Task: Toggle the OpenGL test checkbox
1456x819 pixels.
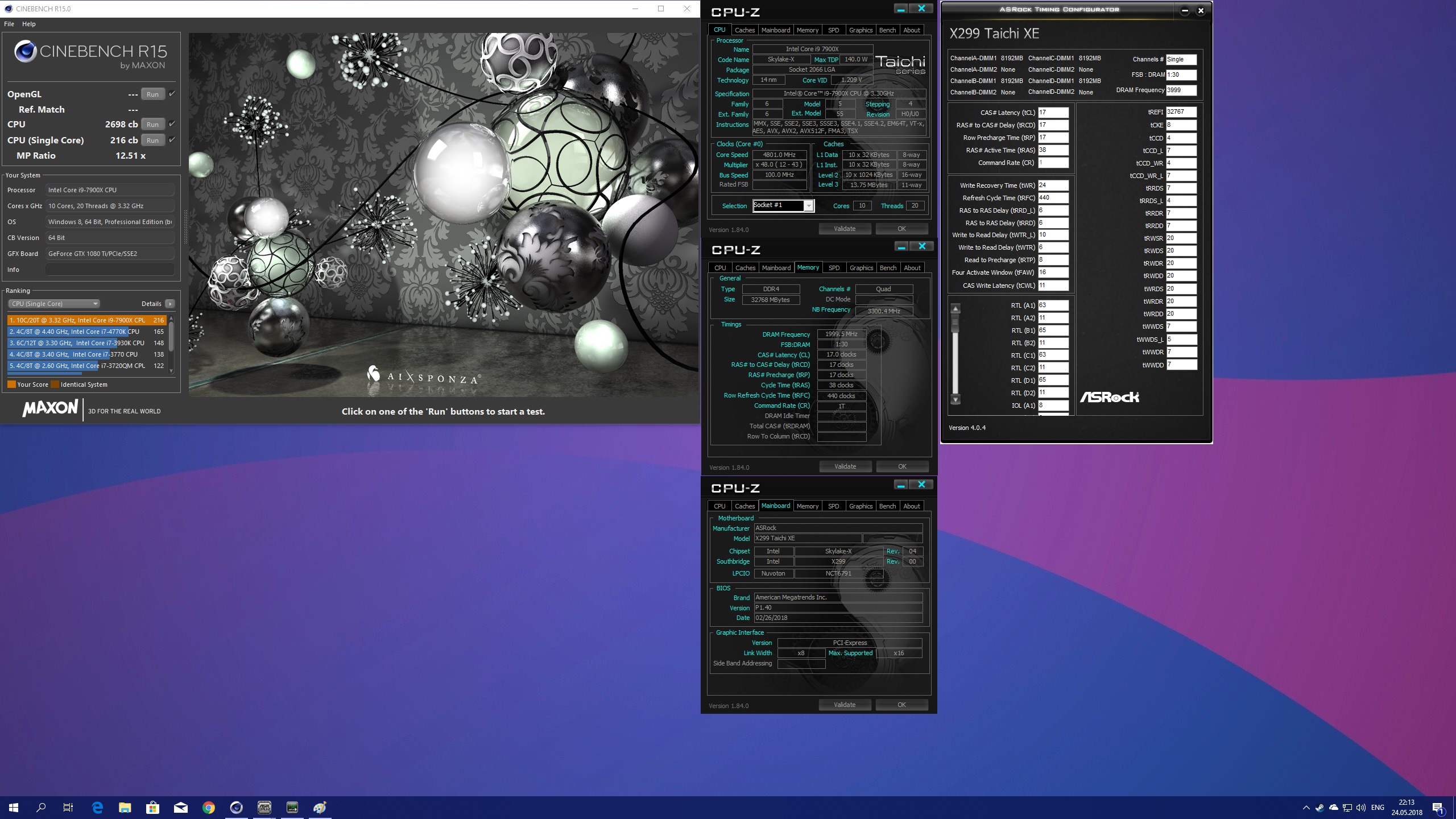Action: 172,94
